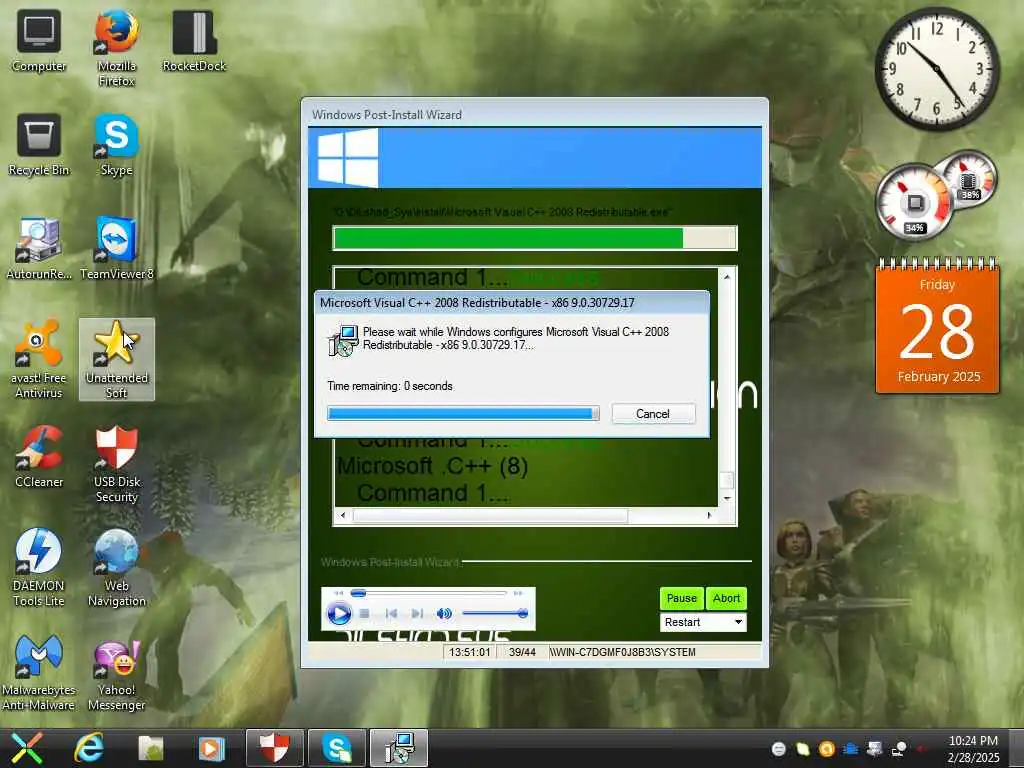Open the Restart action dropdown

coord(703,622)
